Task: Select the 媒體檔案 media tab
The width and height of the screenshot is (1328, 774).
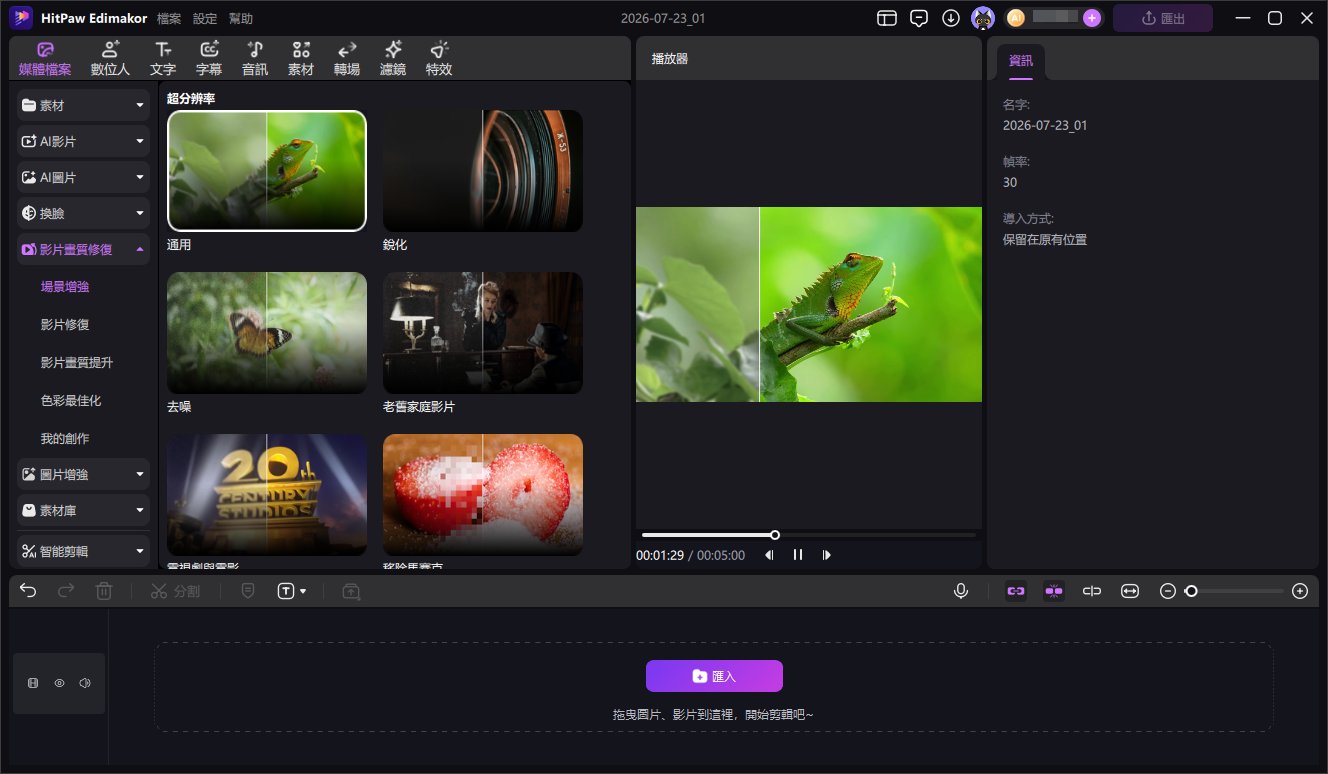Action: [x=45, y=59]
